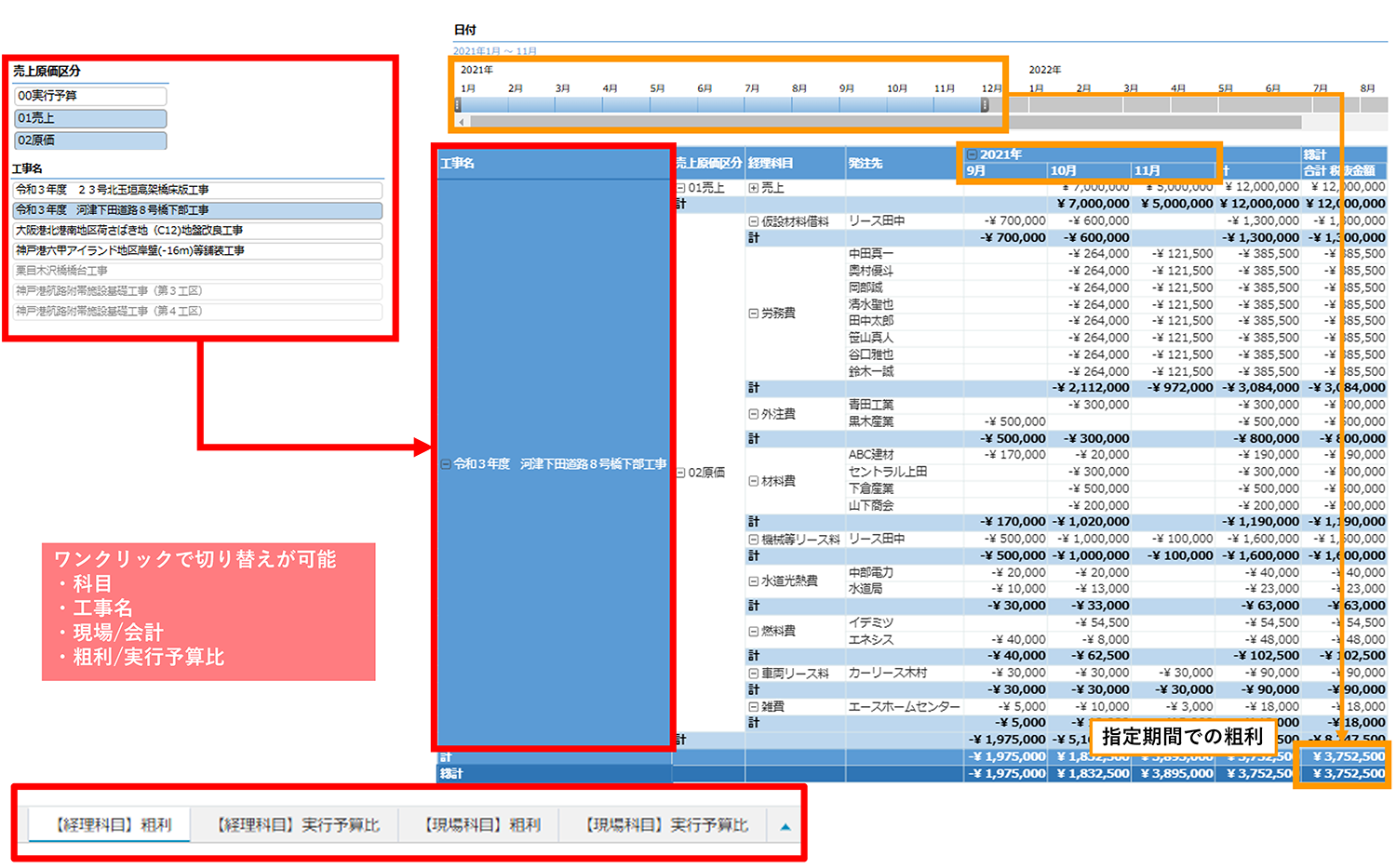Click the minus icon beside 水道光熱費
This screenshot has height=868, width=1396.
(x=753, y=581)
